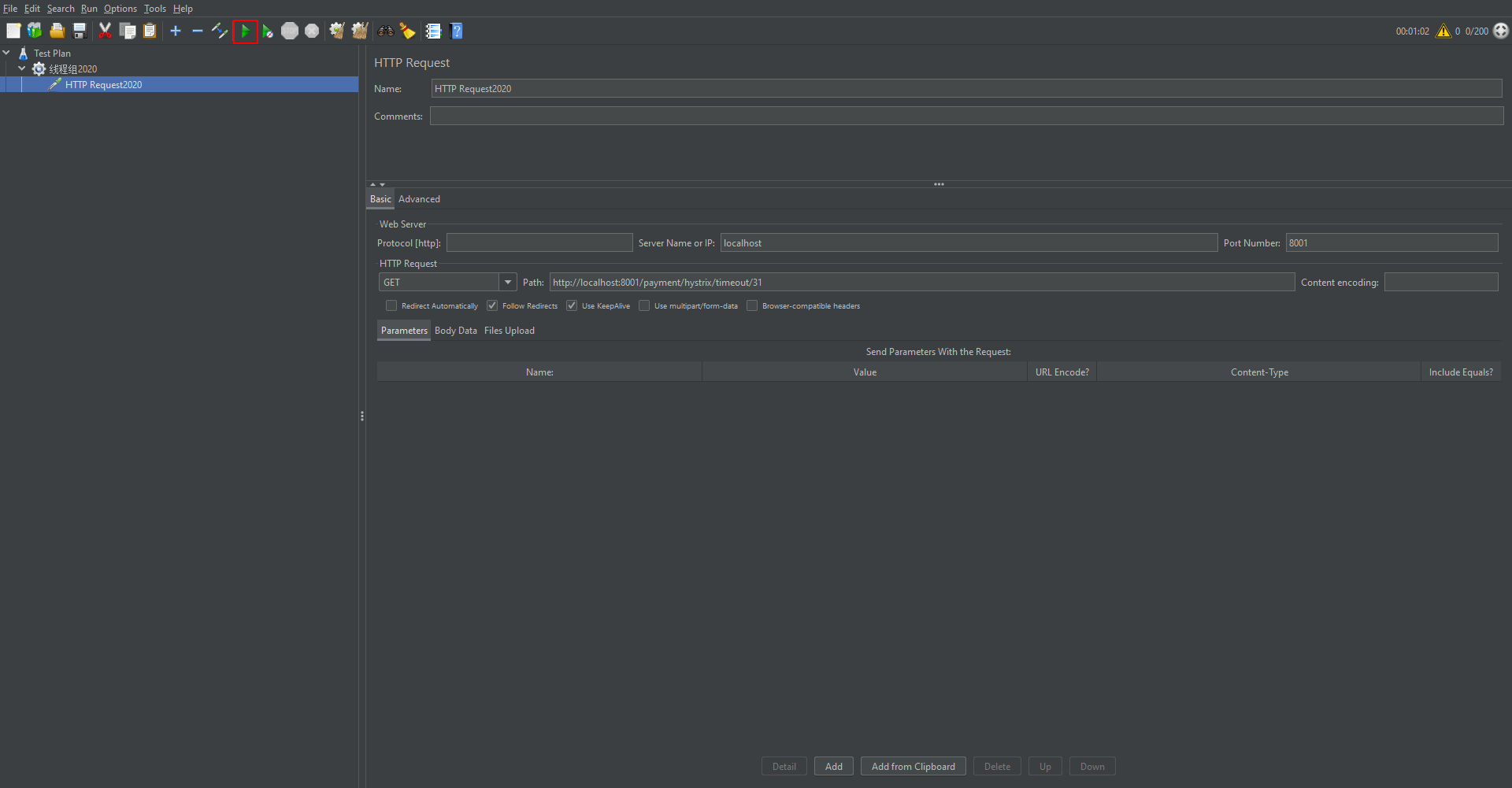
Task: Create a new test plan
Action: pos(13,31)
